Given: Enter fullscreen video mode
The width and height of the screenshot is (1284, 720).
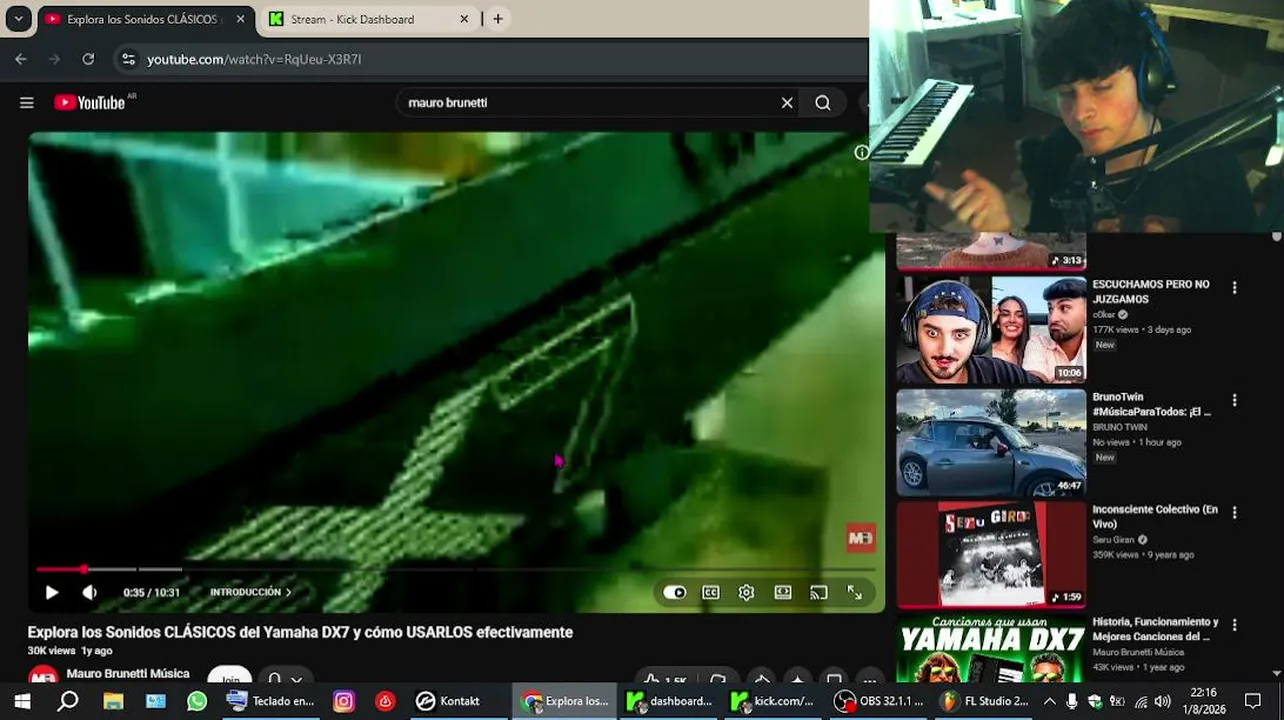Looking at the screenshot, I should click(x=855, y=593).
